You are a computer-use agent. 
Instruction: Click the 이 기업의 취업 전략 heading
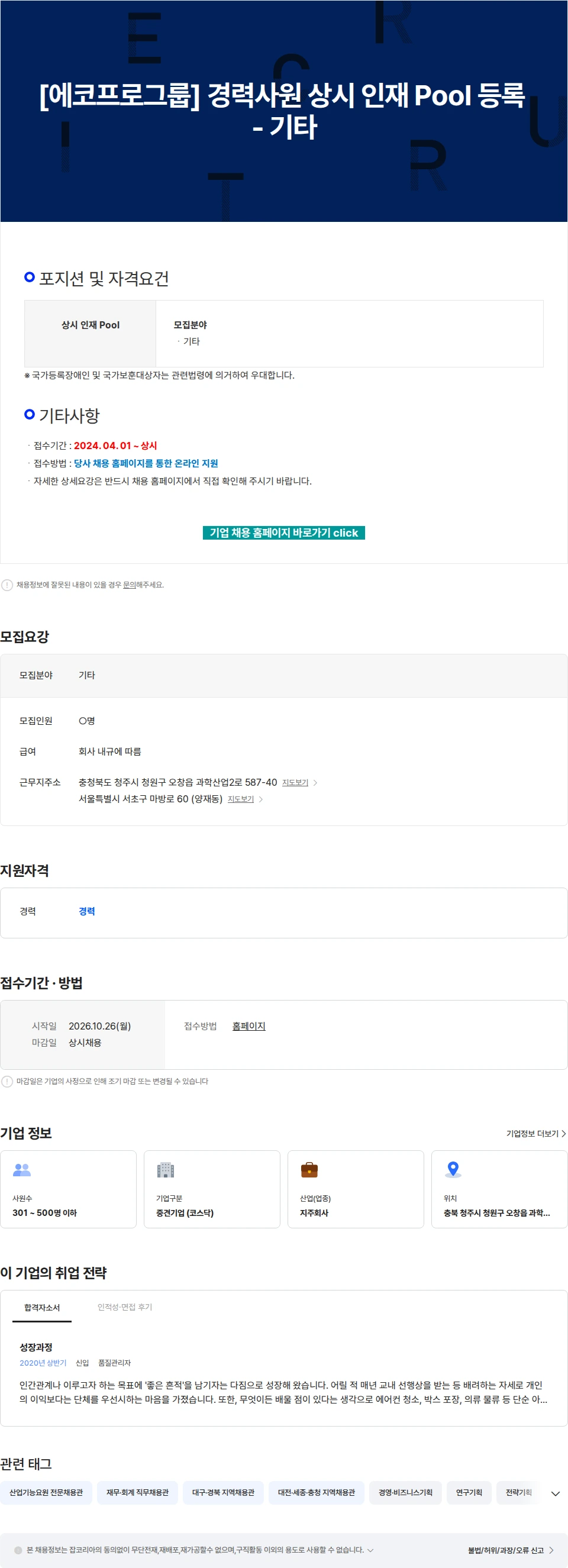[x=54, y=1273]
